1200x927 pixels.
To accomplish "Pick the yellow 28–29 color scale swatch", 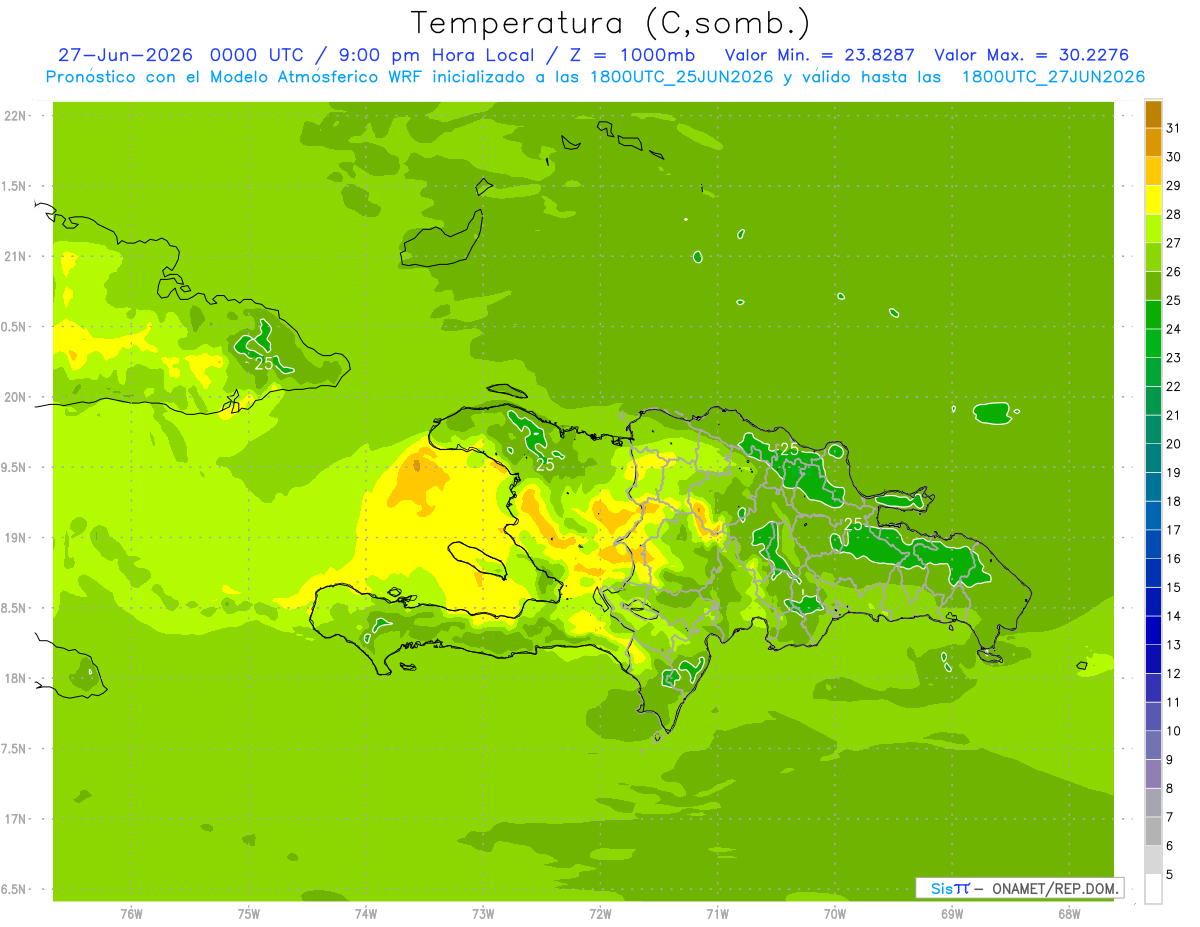I will pos(1153,200).
